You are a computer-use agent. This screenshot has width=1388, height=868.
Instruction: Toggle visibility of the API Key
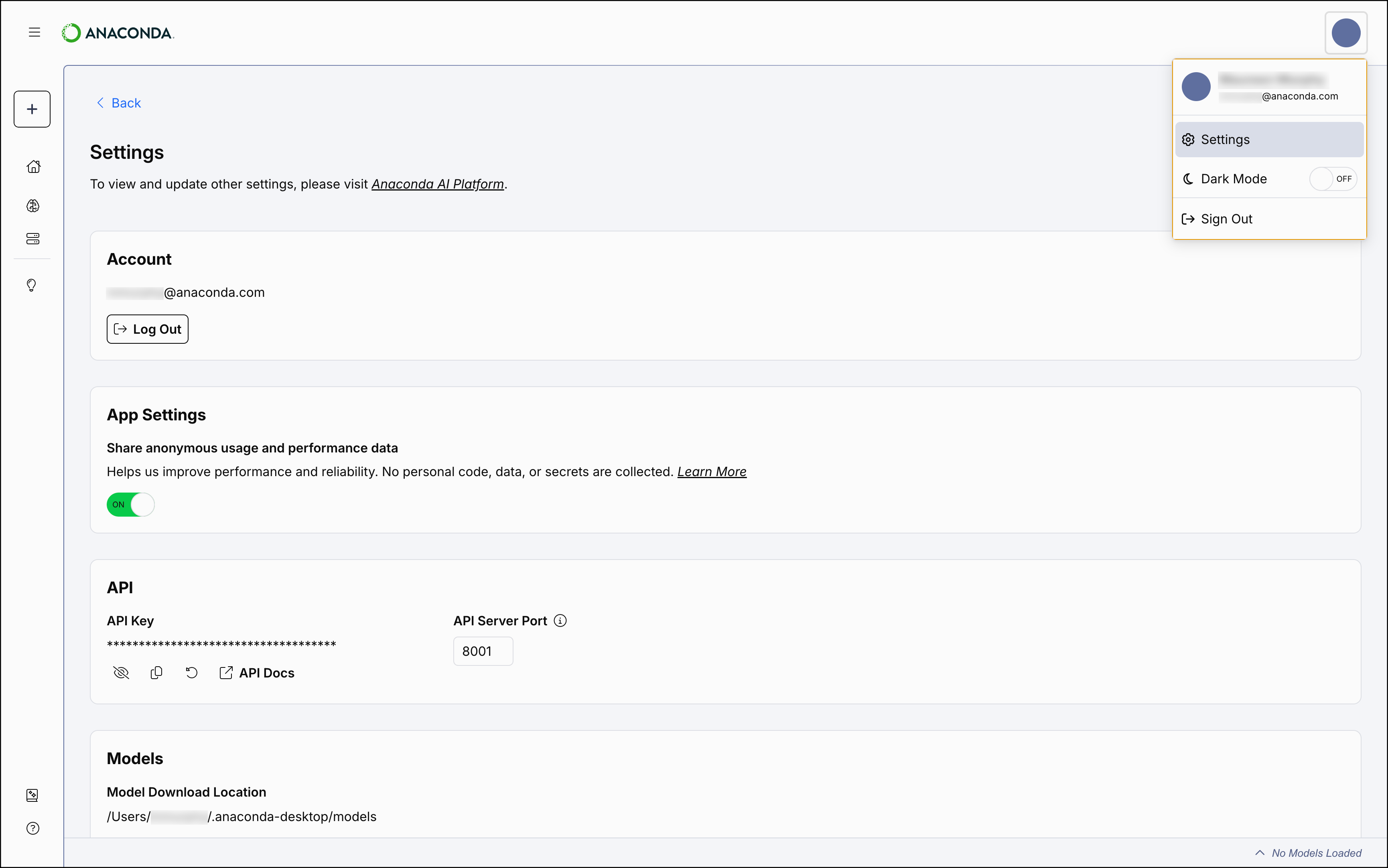[x=120, y=672]
